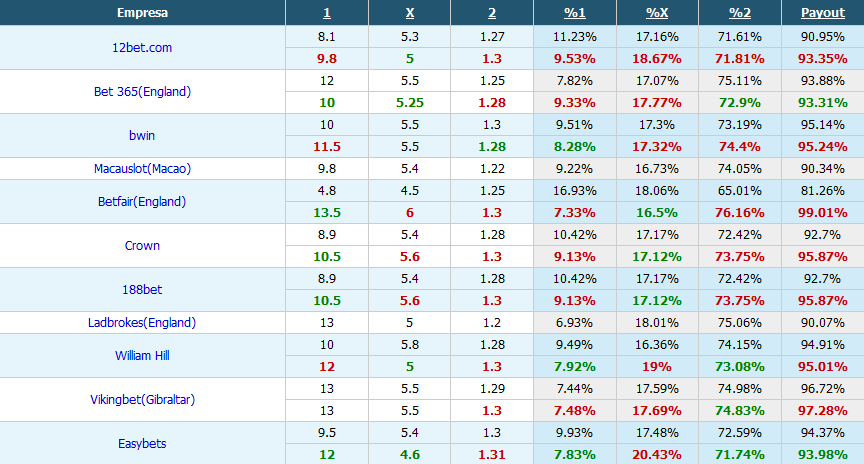Click the 75.11% cell for Bet 365
The width and height of the screenshot is (864, 464).
pos(740,80)
